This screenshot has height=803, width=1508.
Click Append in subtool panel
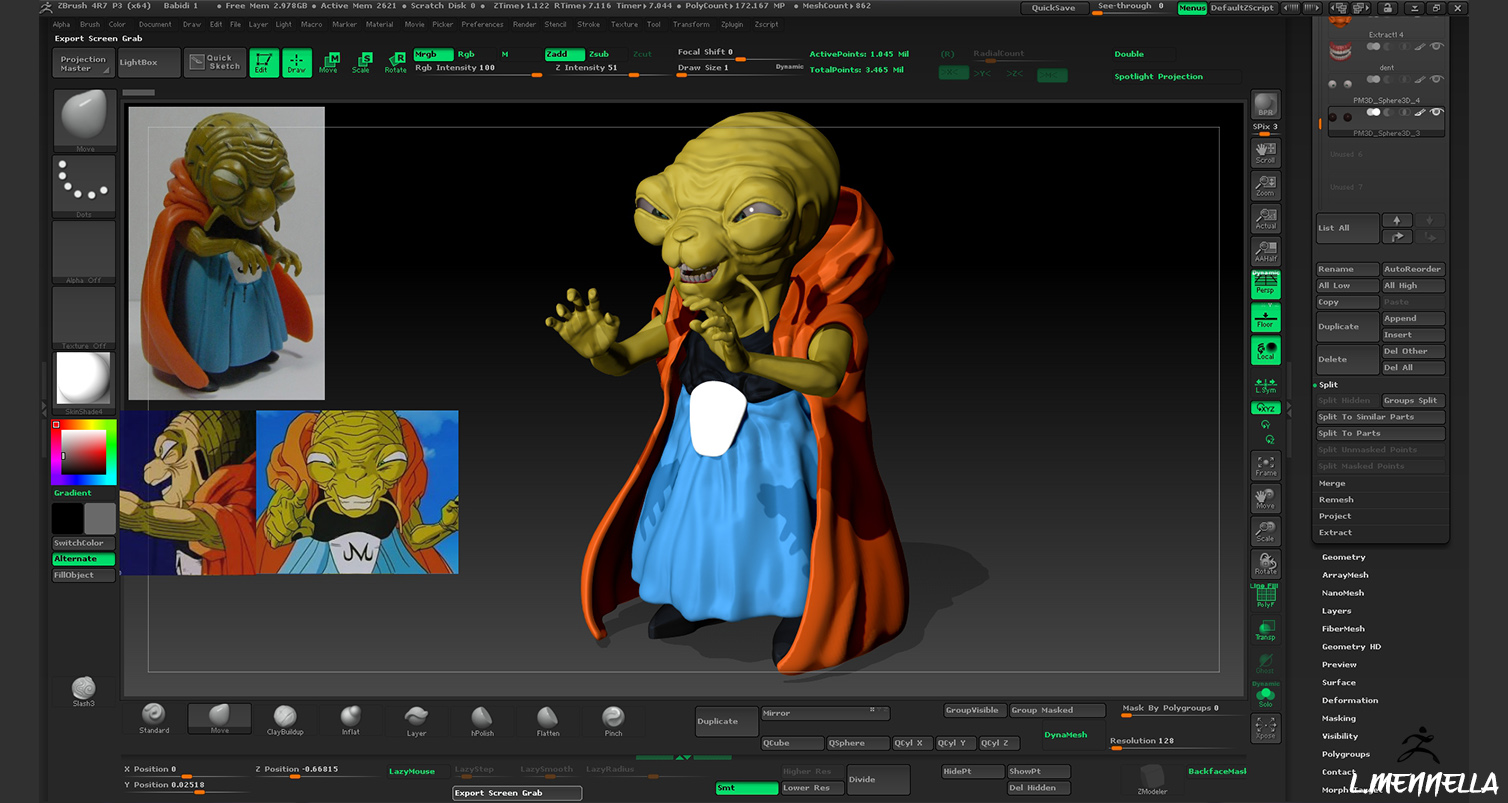[1413, 318]
